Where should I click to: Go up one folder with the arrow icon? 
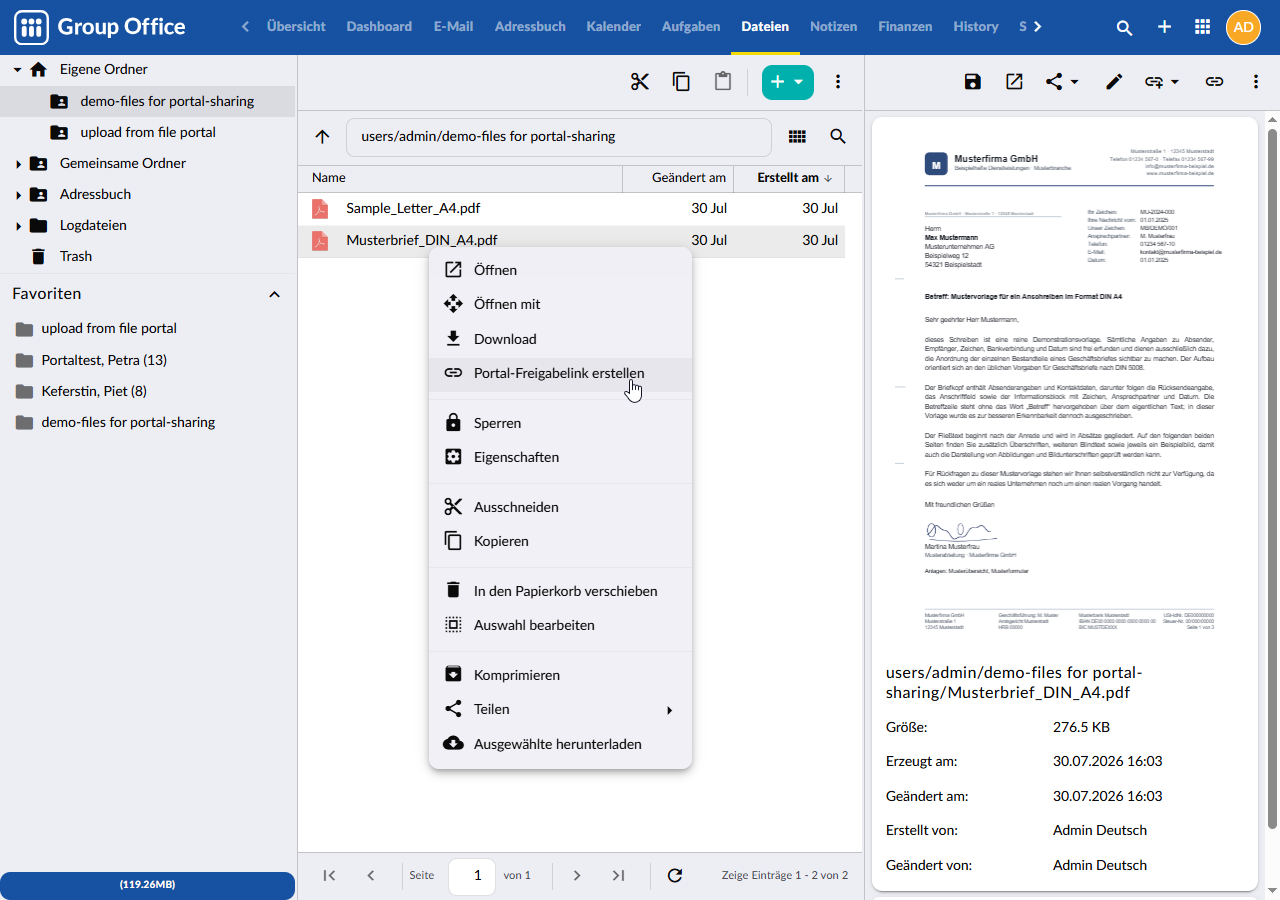click(x=322, y=137)
